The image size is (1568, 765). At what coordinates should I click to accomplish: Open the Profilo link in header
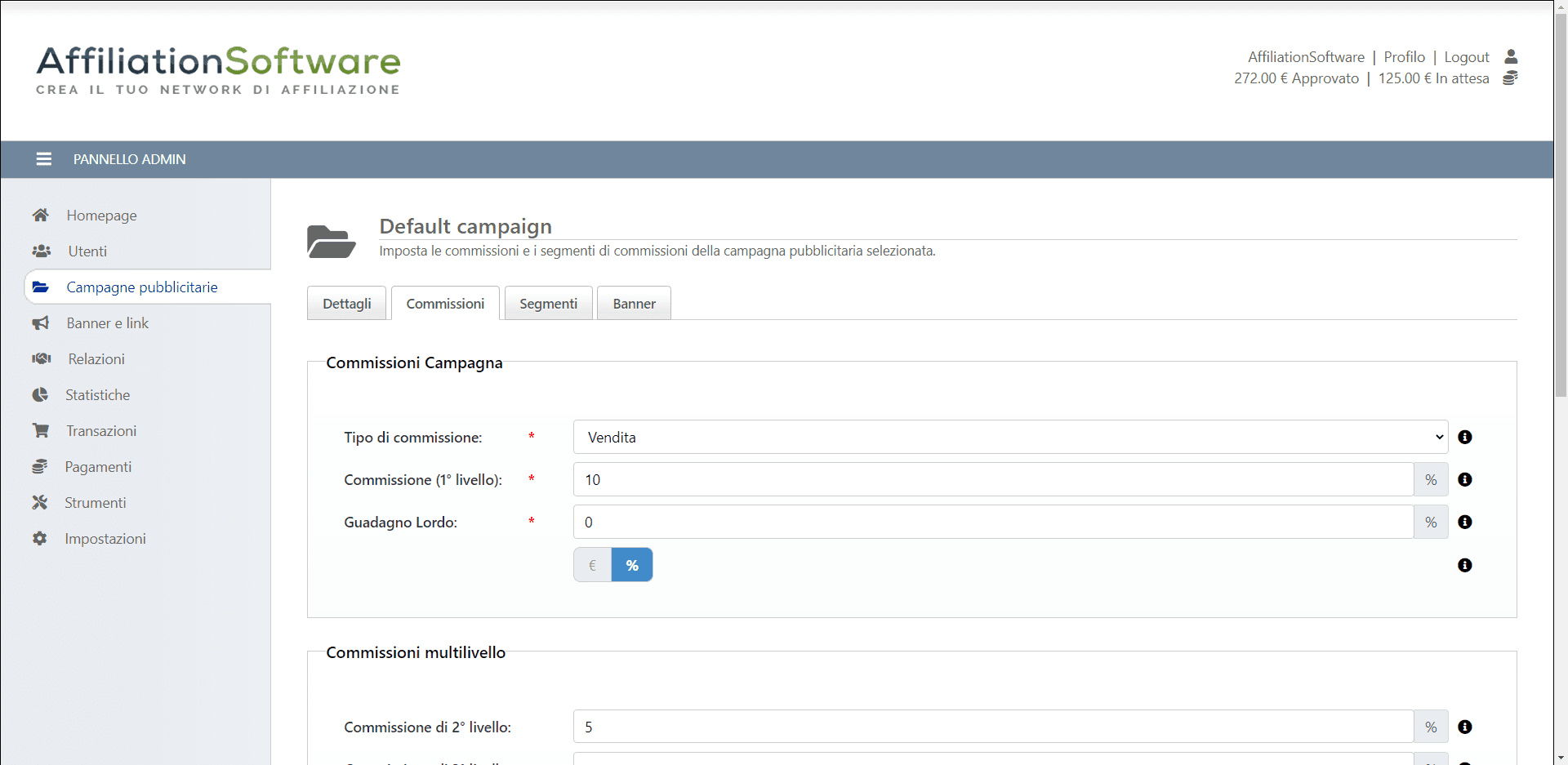pos(1404,57)
